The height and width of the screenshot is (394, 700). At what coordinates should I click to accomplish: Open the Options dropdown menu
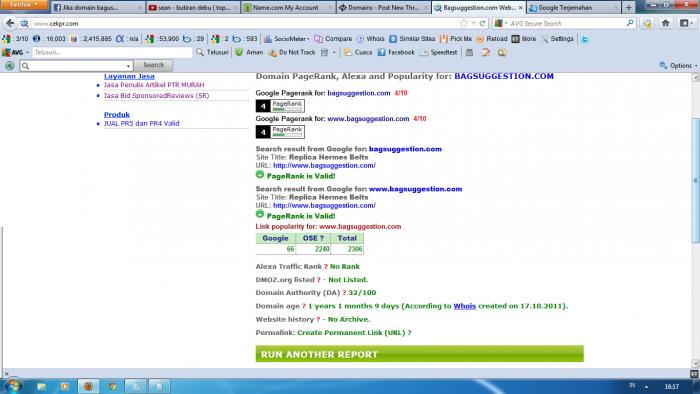678,66
